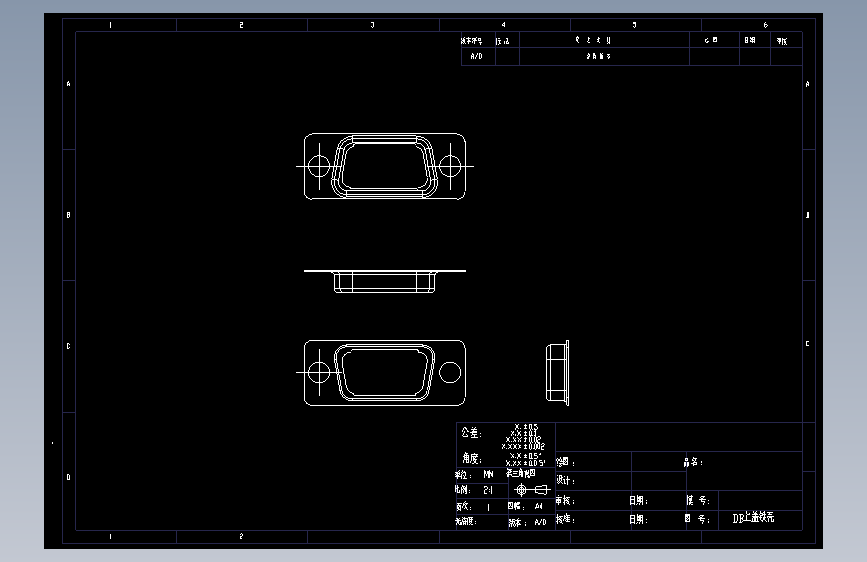The width and height of the screenshot is (867, 562).
Task: Select the bottom plan view of the shell
Action: click(x=385, y=372)
